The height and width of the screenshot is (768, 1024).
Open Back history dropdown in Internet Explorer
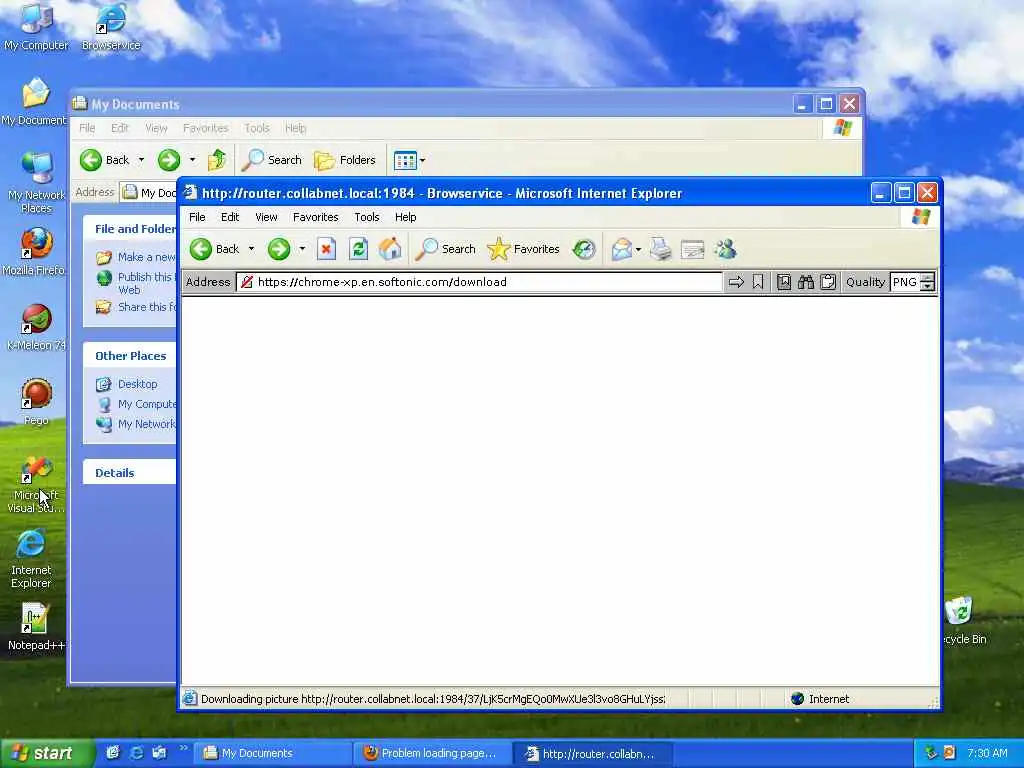(251, 249)
